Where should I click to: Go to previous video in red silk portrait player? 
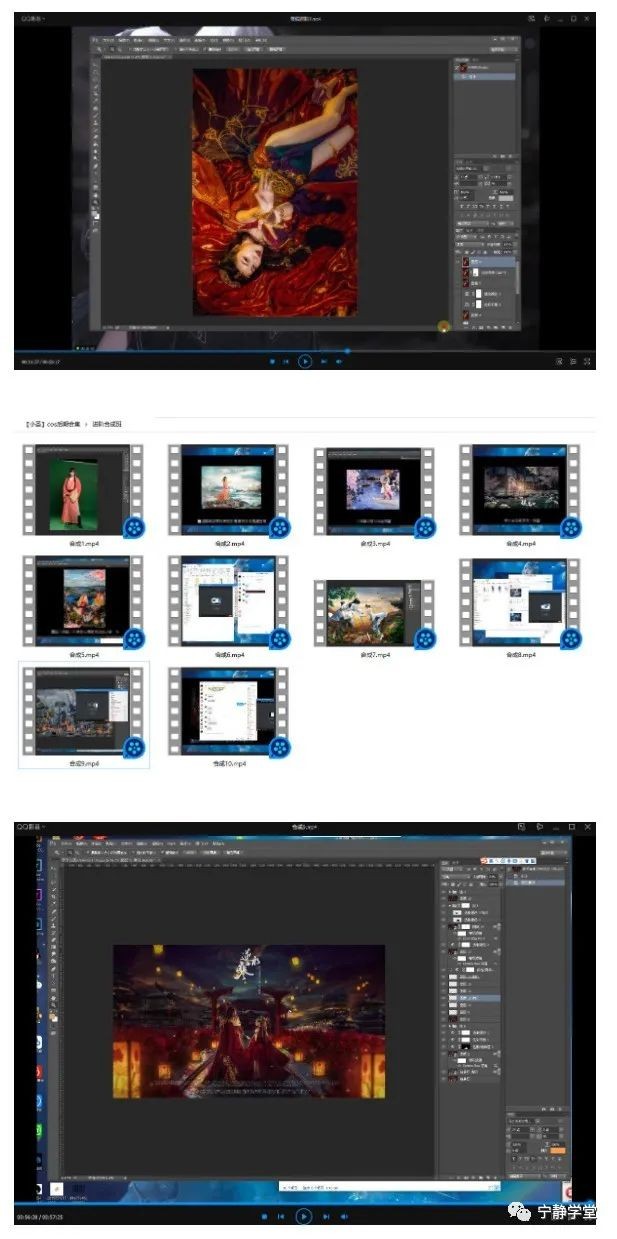pos(287,361)
